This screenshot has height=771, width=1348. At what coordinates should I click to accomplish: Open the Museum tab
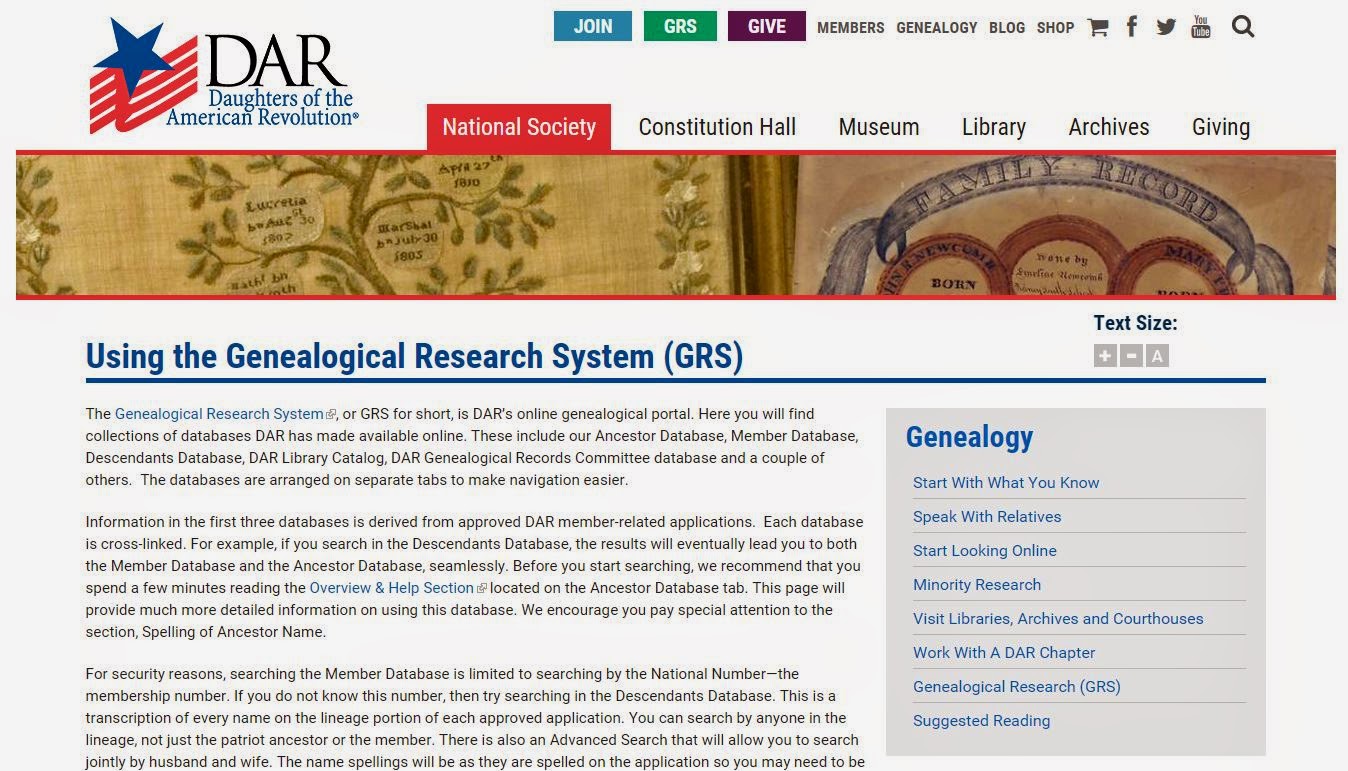click(x=879, y=127)
